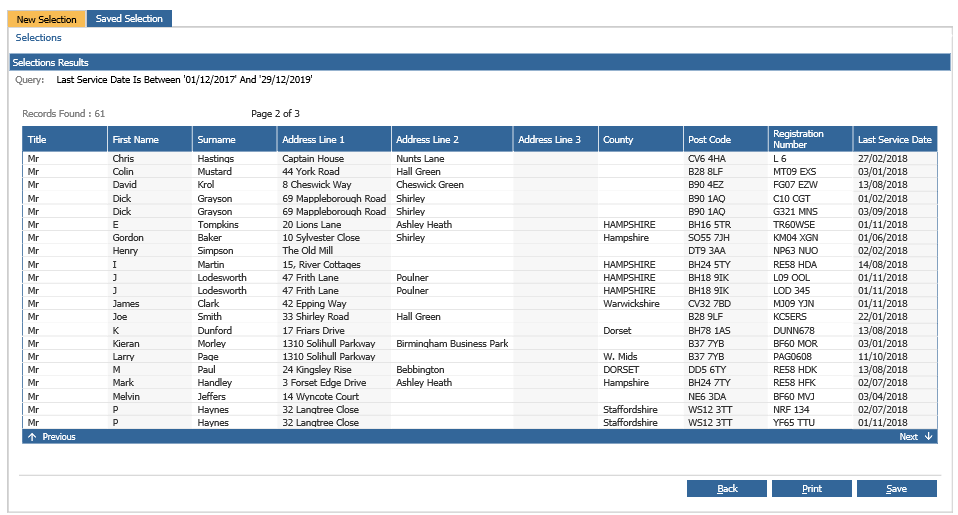Switch to the New Selection tab
The image size is (958, 515).
point(46,19)
